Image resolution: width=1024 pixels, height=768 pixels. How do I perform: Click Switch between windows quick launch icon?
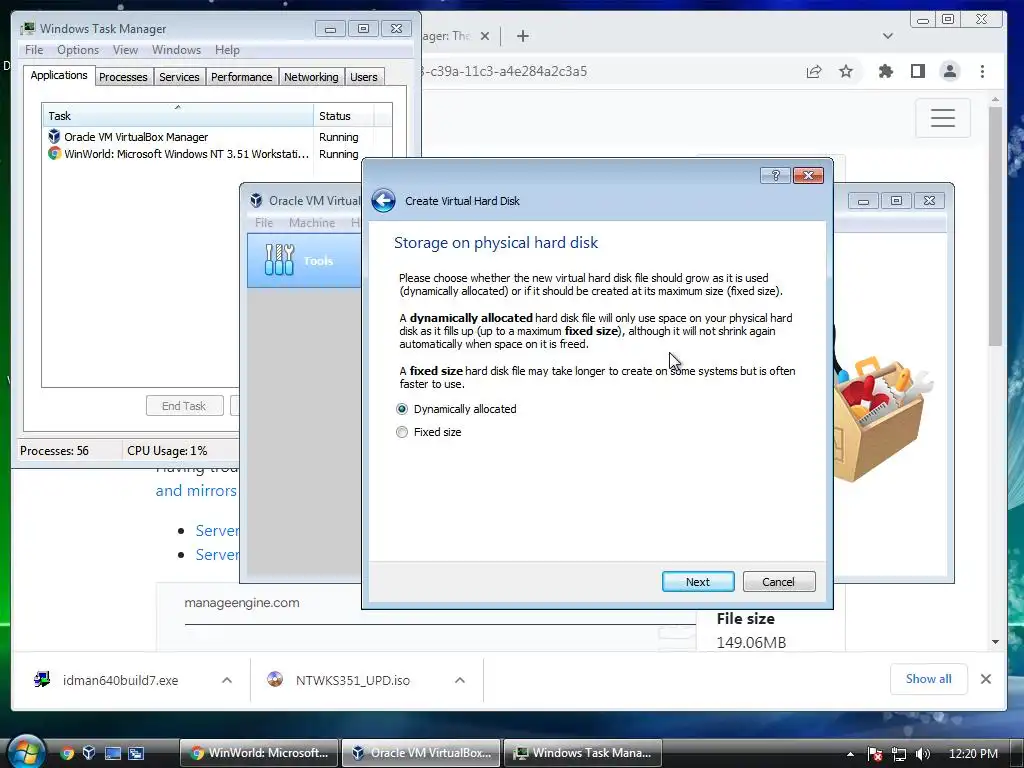click(136, 753)
